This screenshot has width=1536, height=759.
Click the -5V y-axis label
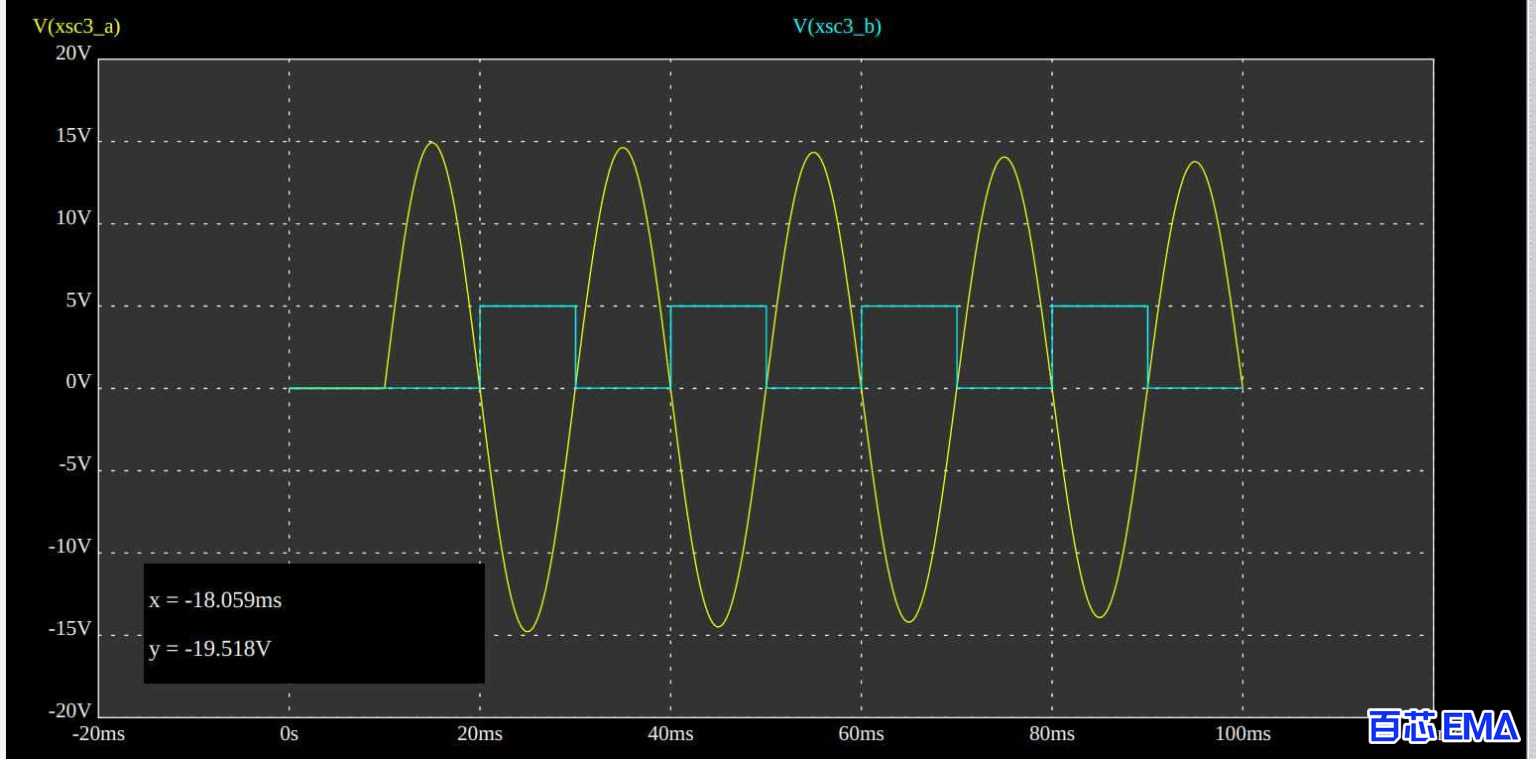[x=74, y=464]
